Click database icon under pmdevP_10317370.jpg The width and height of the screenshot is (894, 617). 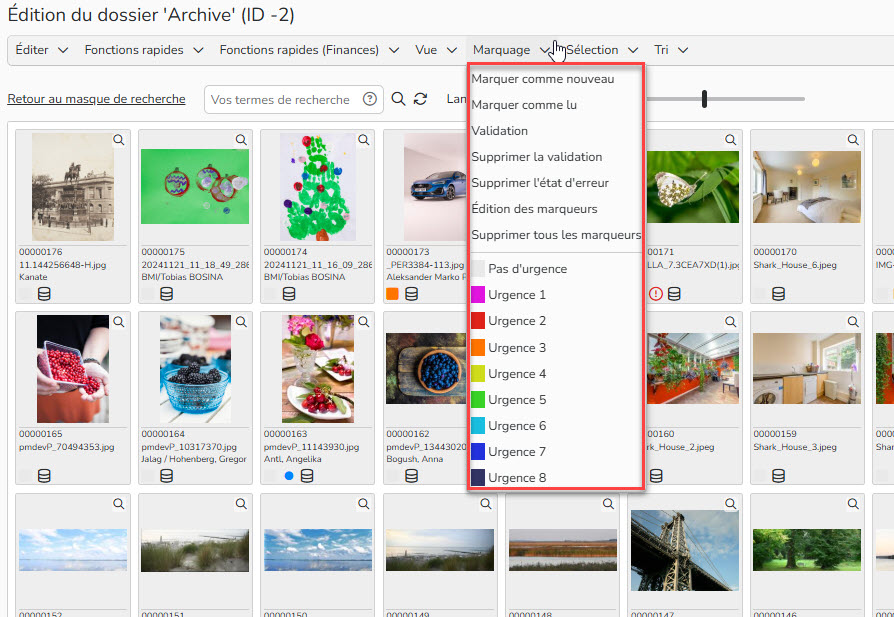[x=166, y=476]
